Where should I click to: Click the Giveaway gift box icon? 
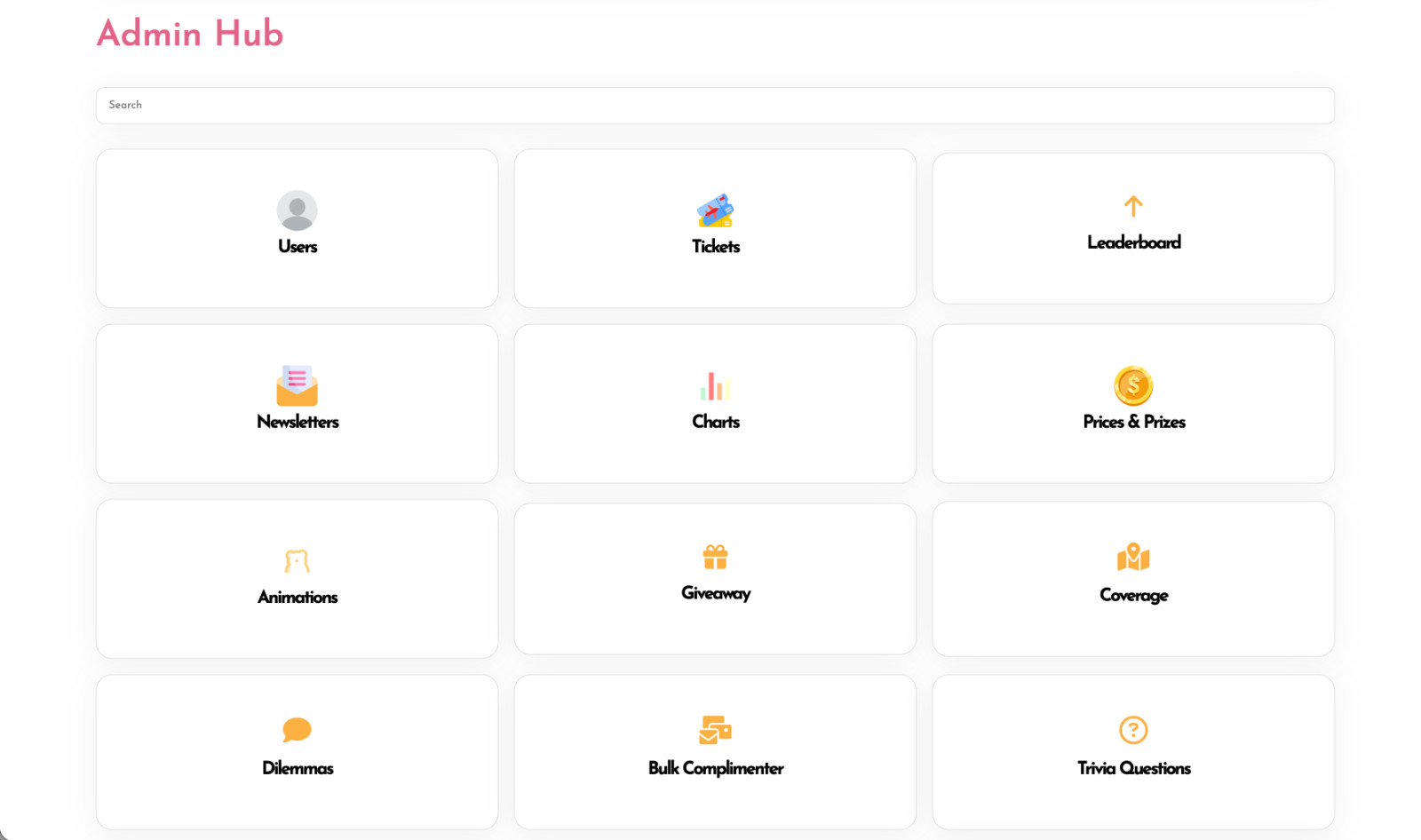tap(715, 557)
